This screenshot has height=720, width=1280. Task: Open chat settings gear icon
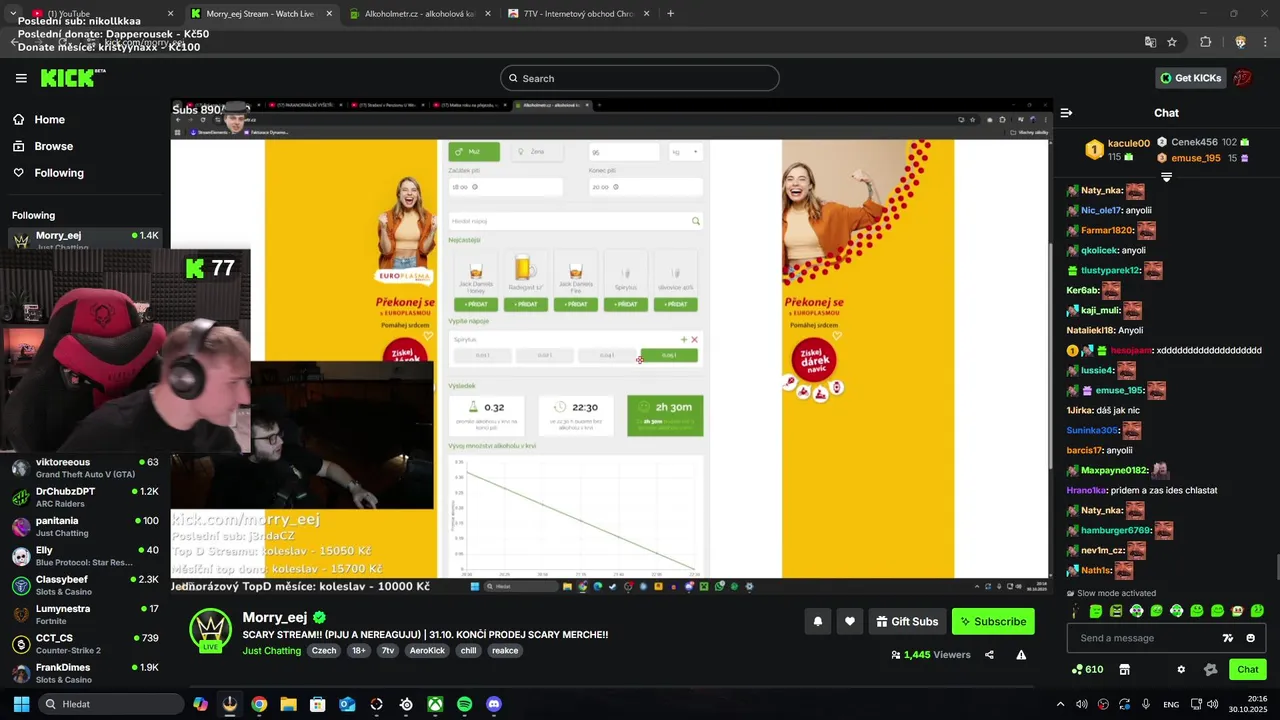click(x=1181, y=669)
